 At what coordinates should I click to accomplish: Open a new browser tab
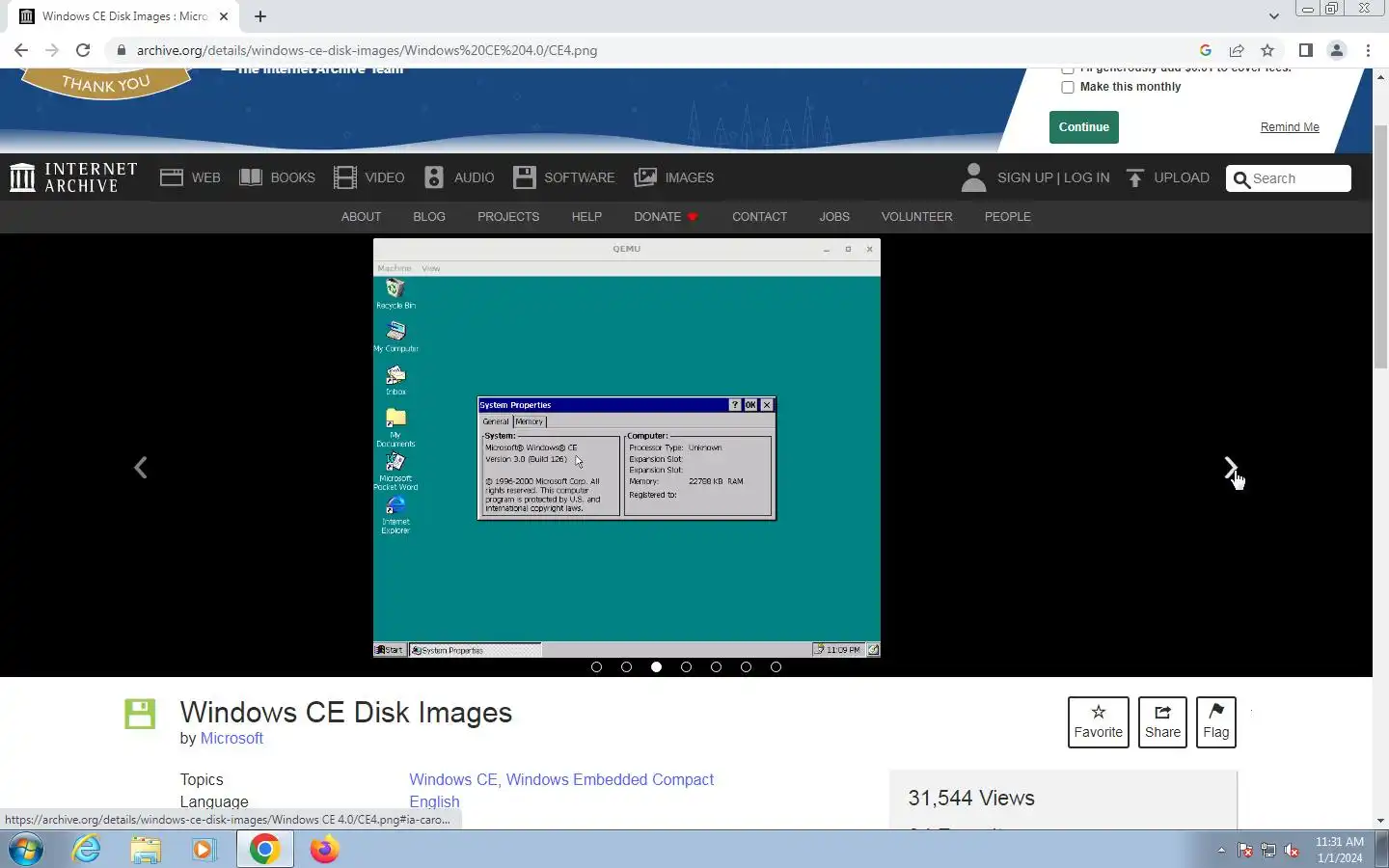click(260, 16)
